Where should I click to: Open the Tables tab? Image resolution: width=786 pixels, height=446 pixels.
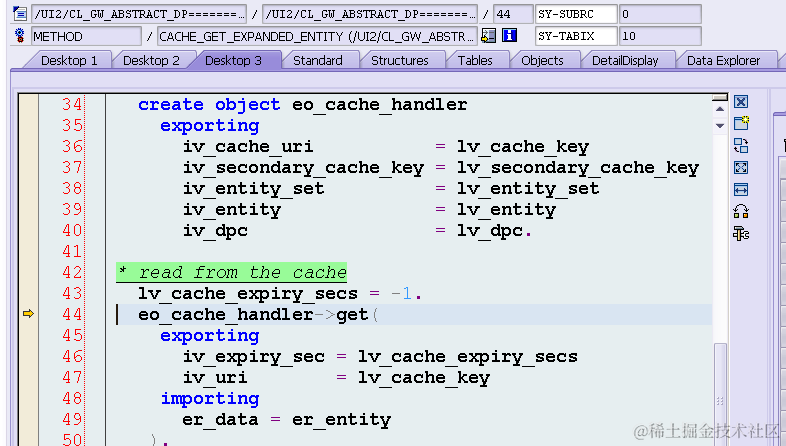(475, 61)
